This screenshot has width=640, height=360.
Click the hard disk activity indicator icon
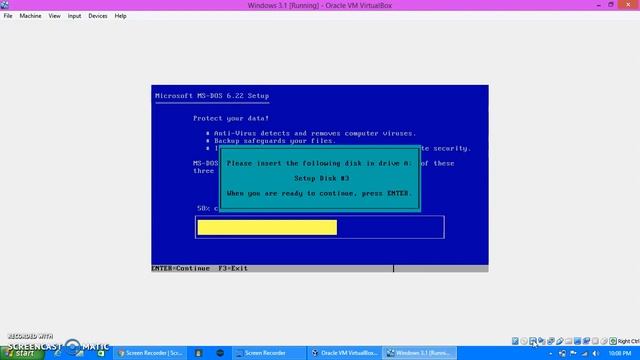tap(515, 341)
